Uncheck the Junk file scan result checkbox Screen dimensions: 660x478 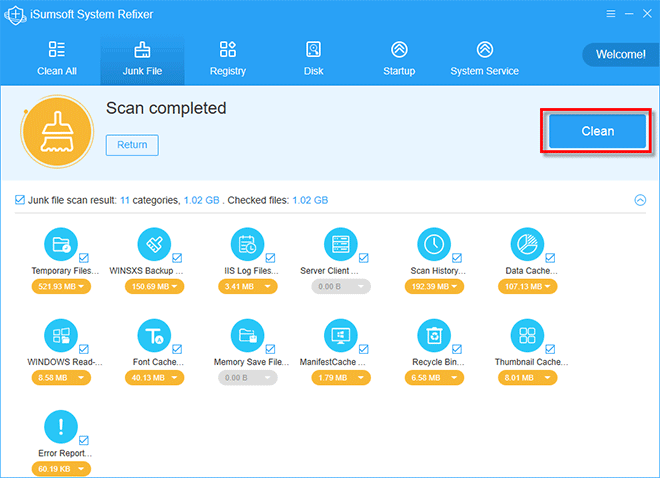(20, 200)
